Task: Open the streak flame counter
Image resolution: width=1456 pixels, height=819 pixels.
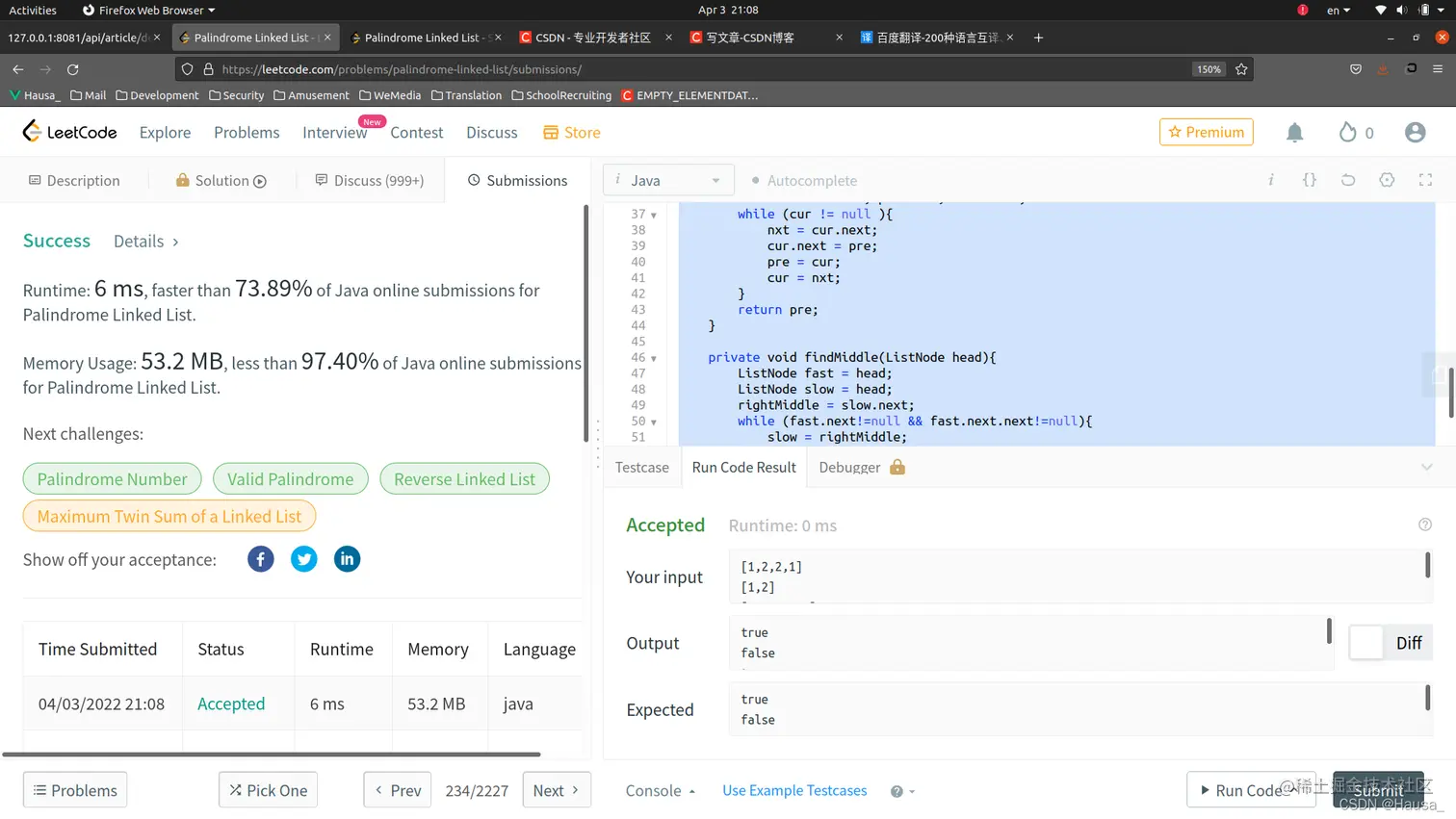Action: click(x=1356, y=133)
